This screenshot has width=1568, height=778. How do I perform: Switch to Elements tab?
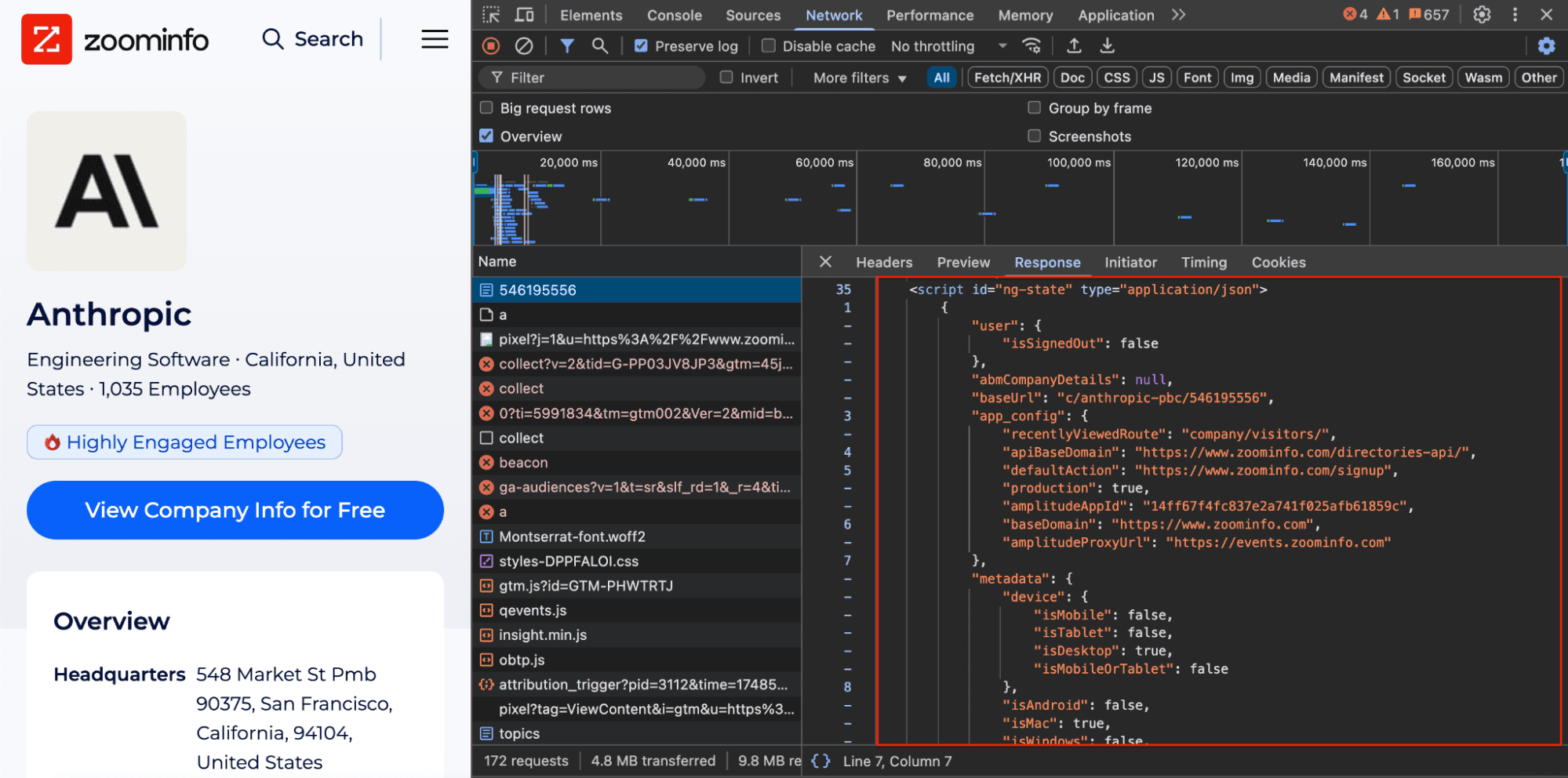(x=591, y=15)
